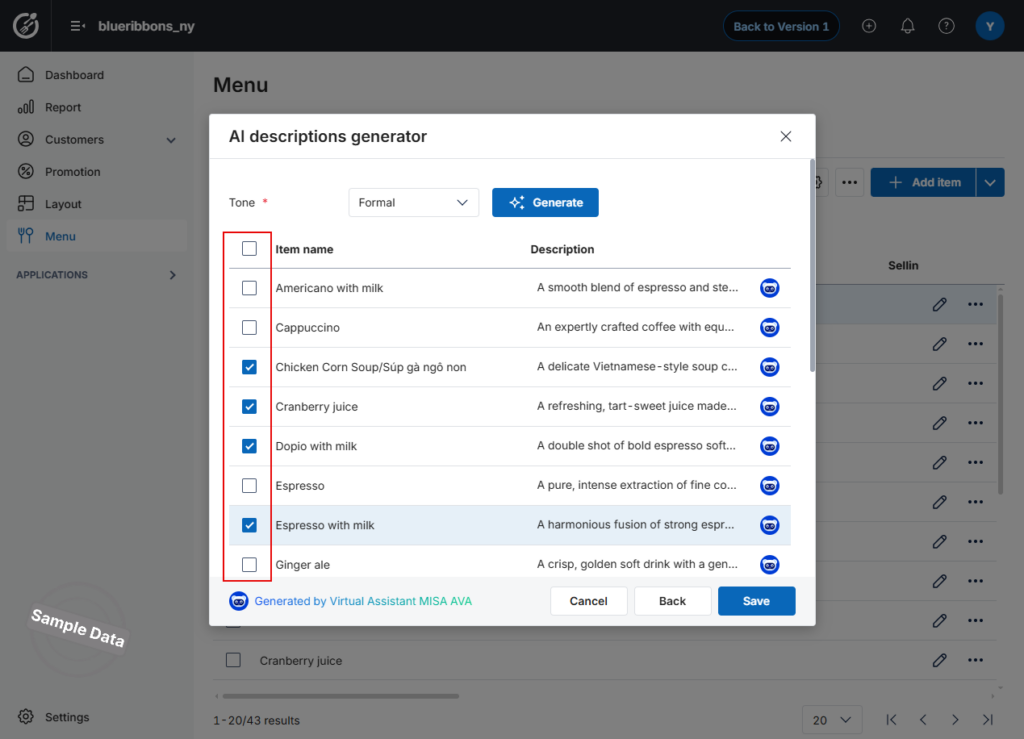Click the AVA icon in the Cranberry juice dialog row

pos(769,407)
